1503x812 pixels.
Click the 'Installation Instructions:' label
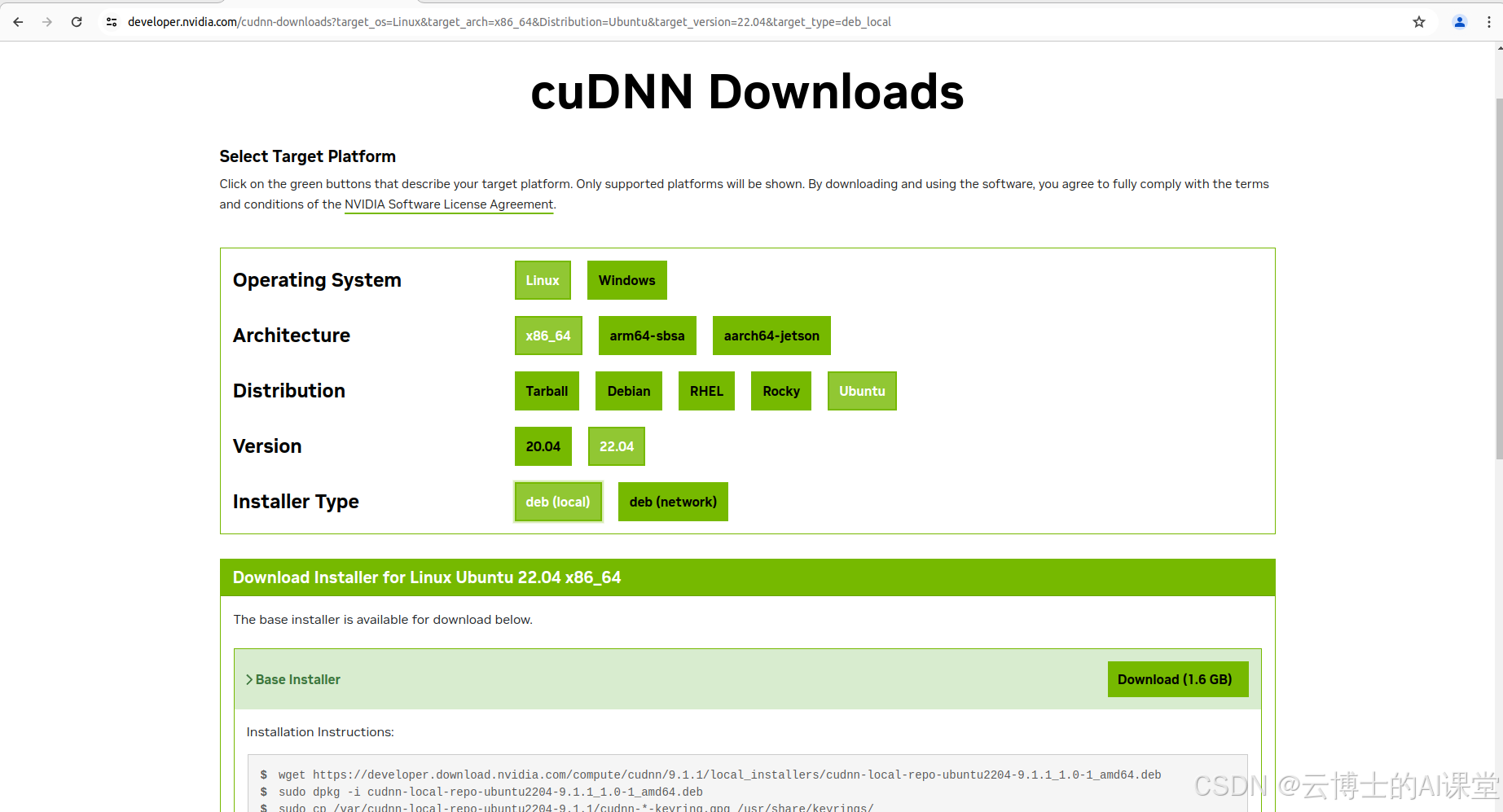point(320,732)
